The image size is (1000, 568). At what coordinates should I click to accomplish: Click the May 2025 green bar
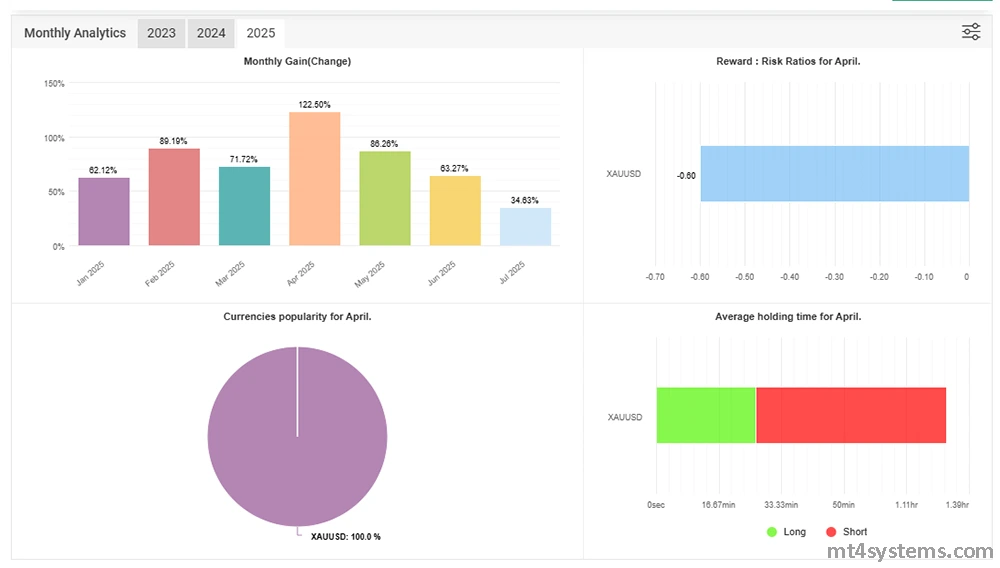click(385, 199)
